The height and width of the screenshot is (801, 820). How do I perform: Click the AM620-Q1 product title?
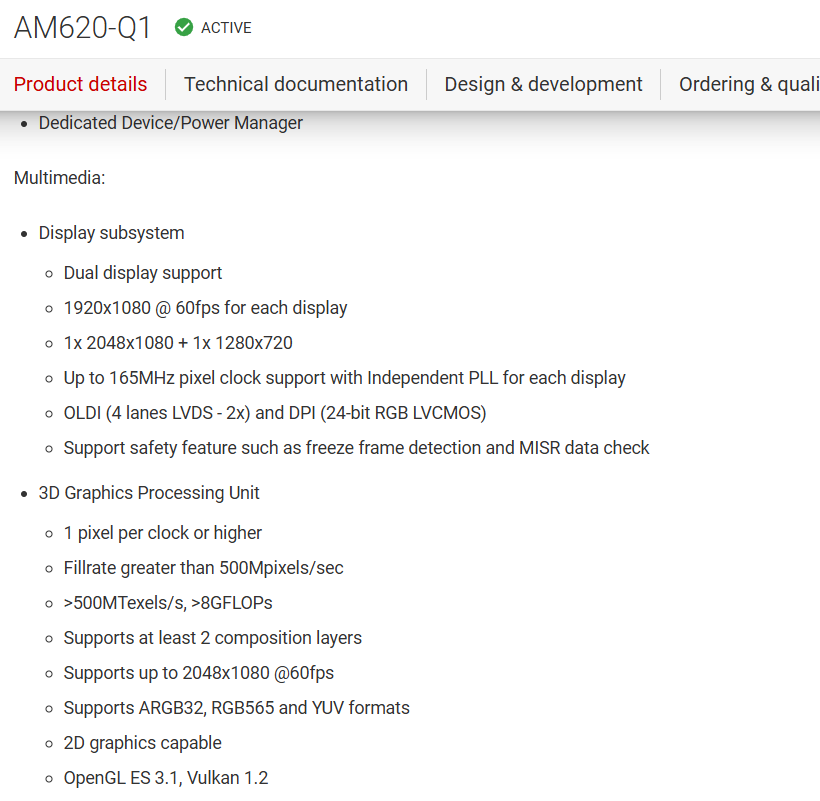[x=83, y=28]
